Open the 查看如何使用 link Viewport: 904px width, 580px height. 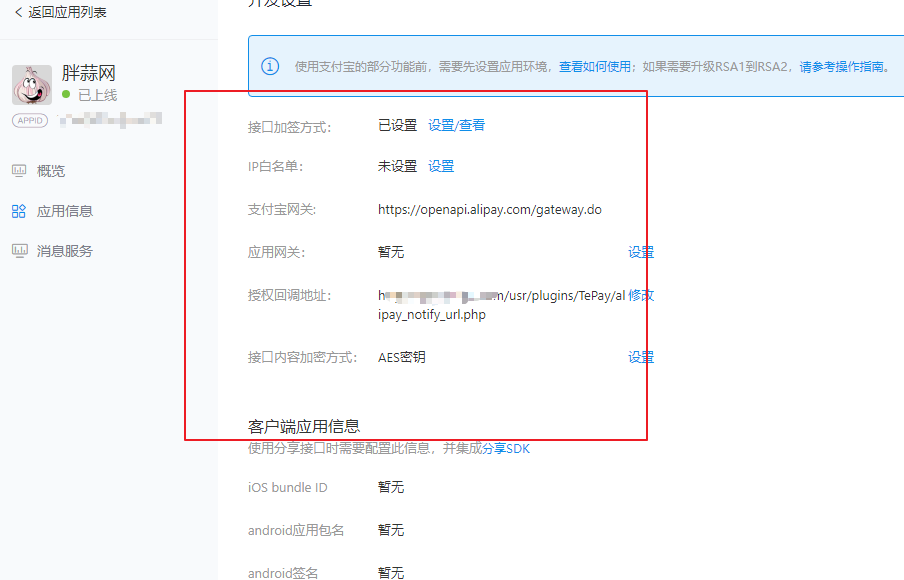point(595,67)
